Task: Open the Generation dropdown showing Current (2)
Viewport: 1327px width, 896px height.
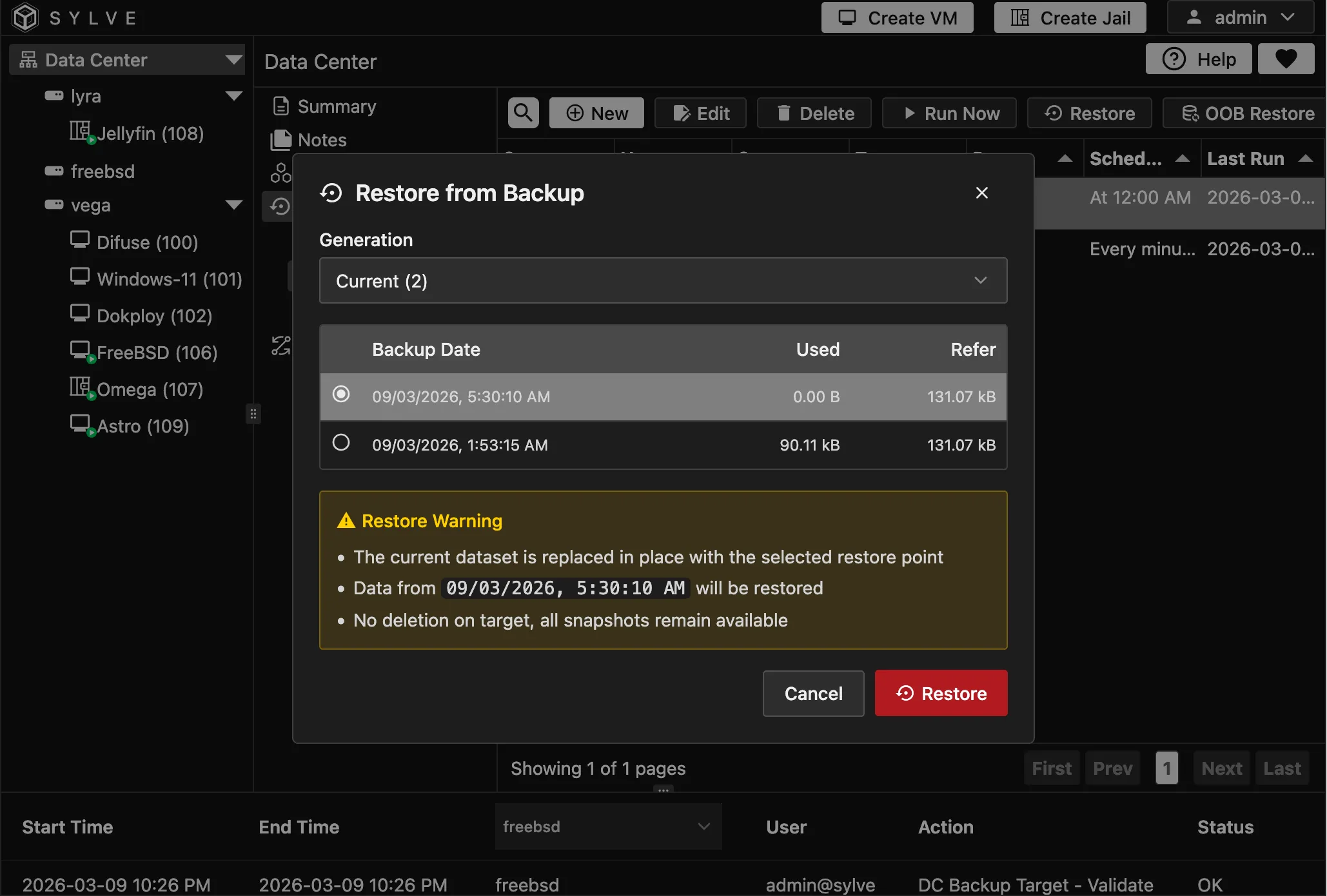Action: pyautogui.click(x=663, y=280)
